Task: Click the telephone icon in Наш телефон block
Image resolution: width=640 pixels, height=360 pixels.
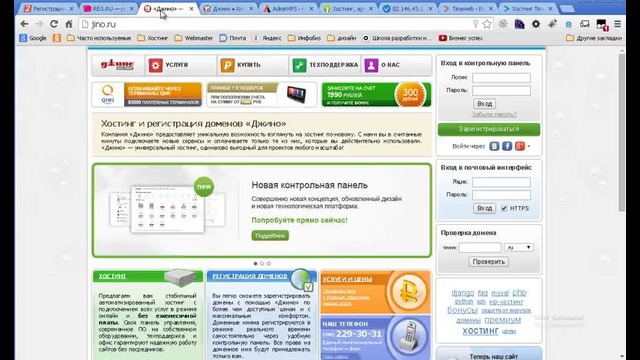Action: pos(409,336)
